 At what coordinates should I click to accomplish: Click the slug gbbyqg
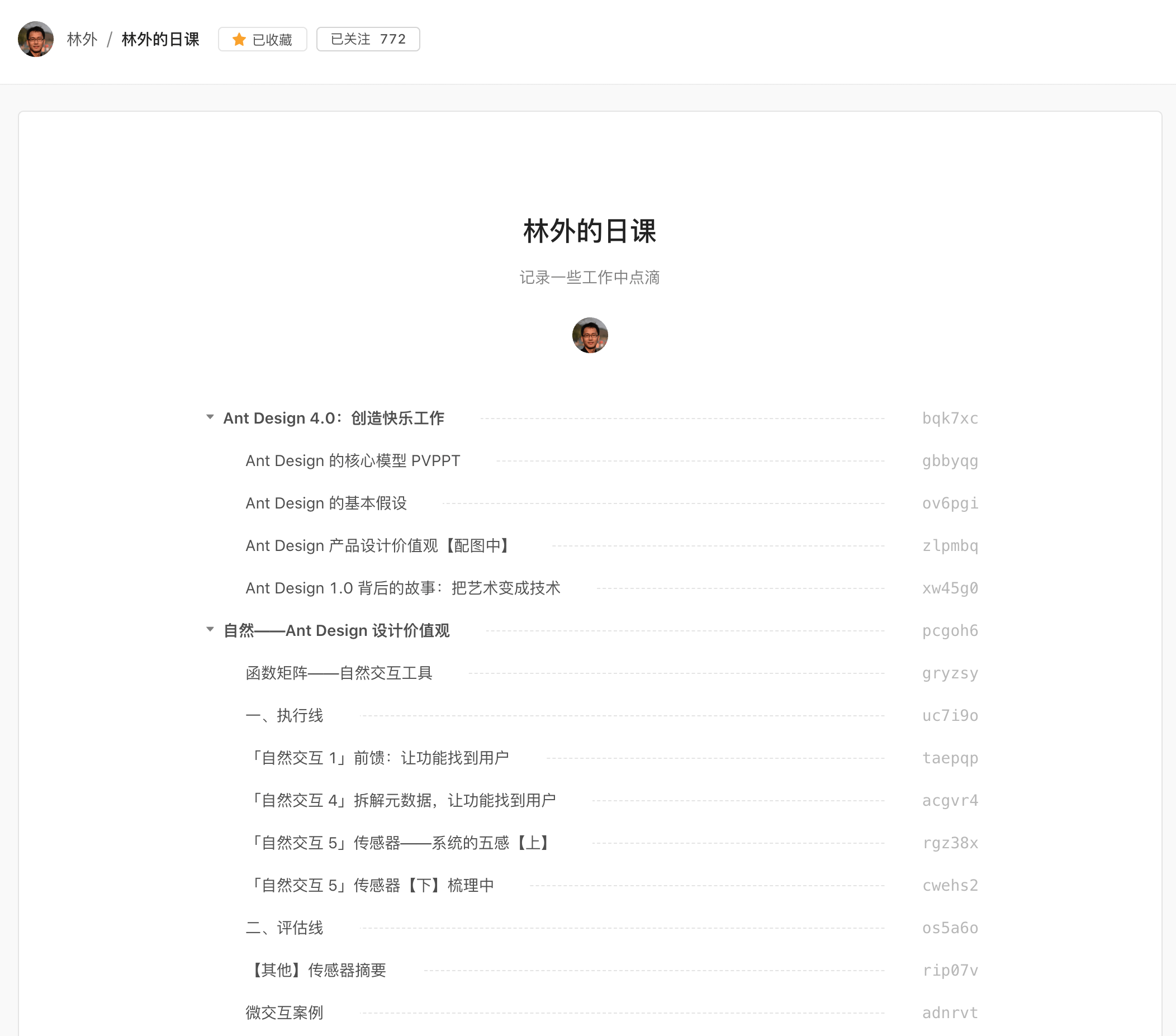click(x=950, y=461)
